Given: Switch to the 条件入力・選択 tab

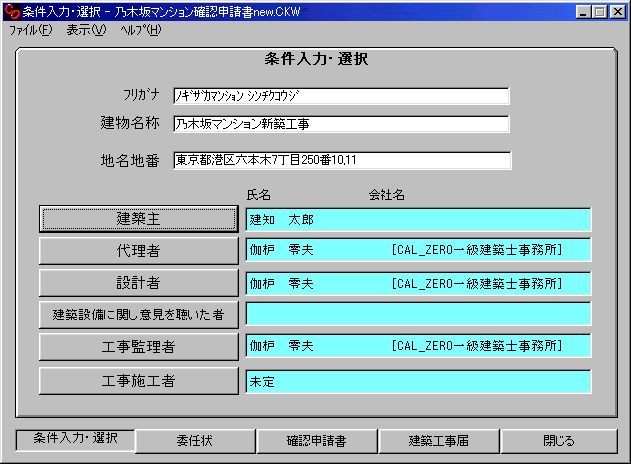Looking at the screenshot, I should [75, 440].
